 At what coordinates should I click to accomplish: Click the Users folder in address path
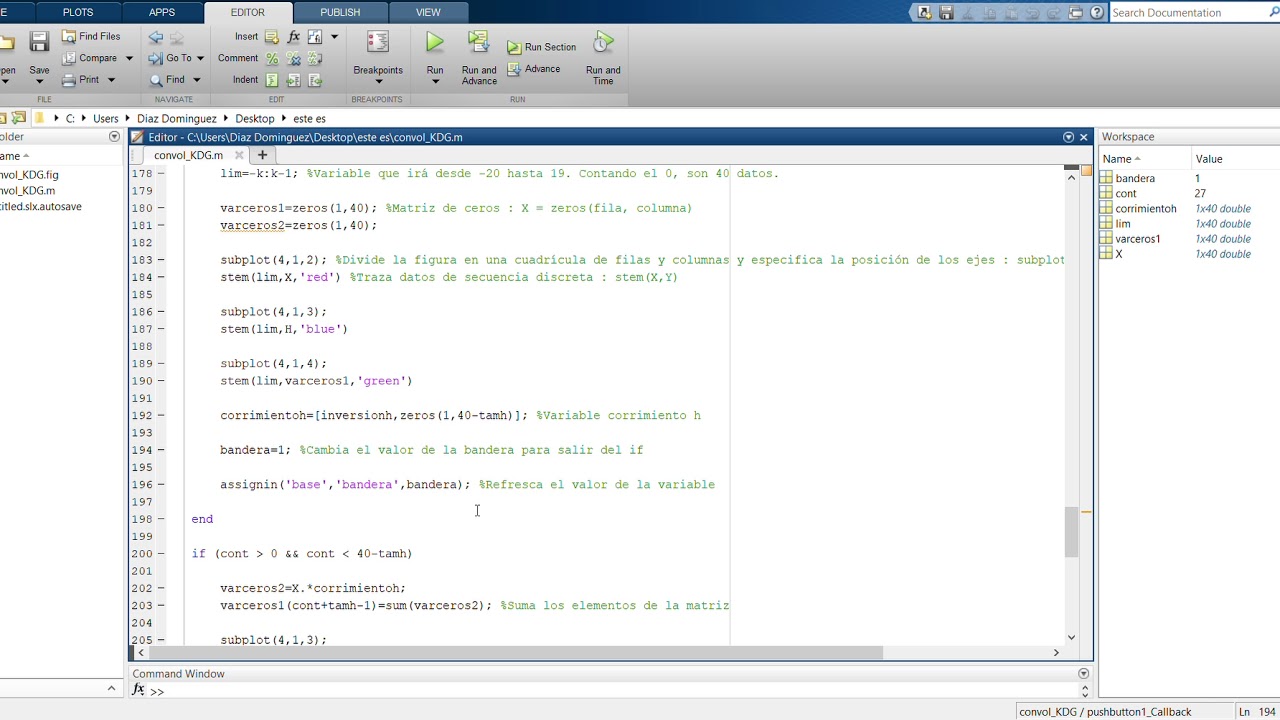coord(106,118)
